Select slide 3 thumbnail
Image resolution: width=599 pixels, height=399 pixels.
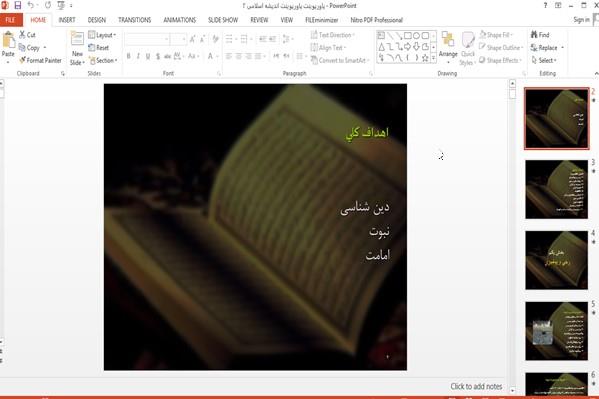[556, 189]
